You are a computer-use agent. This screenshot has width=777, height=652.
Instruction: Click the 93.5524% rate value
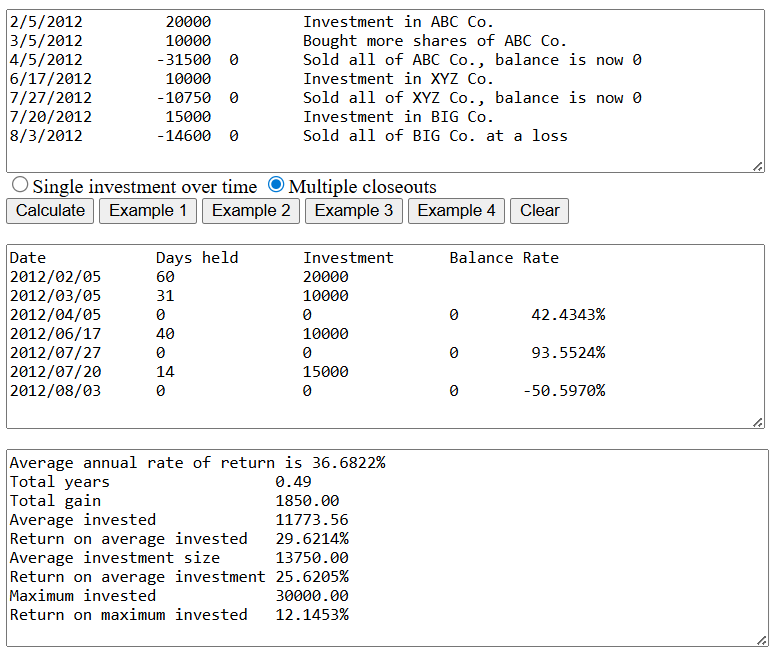tap(568, 353)
